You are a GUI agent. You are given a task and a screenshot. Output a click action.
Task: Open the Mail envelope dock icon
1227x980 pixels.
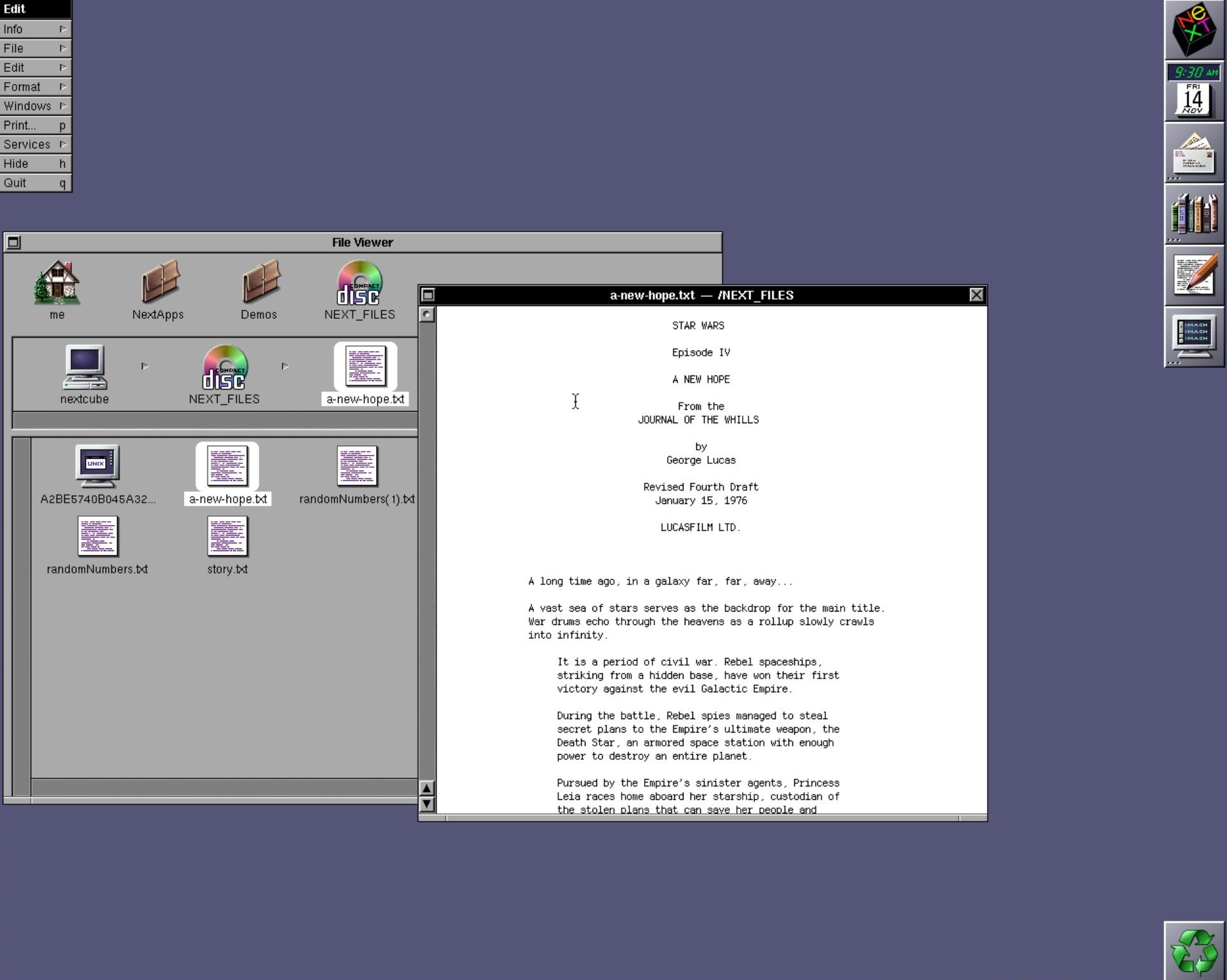[1193, 153]
